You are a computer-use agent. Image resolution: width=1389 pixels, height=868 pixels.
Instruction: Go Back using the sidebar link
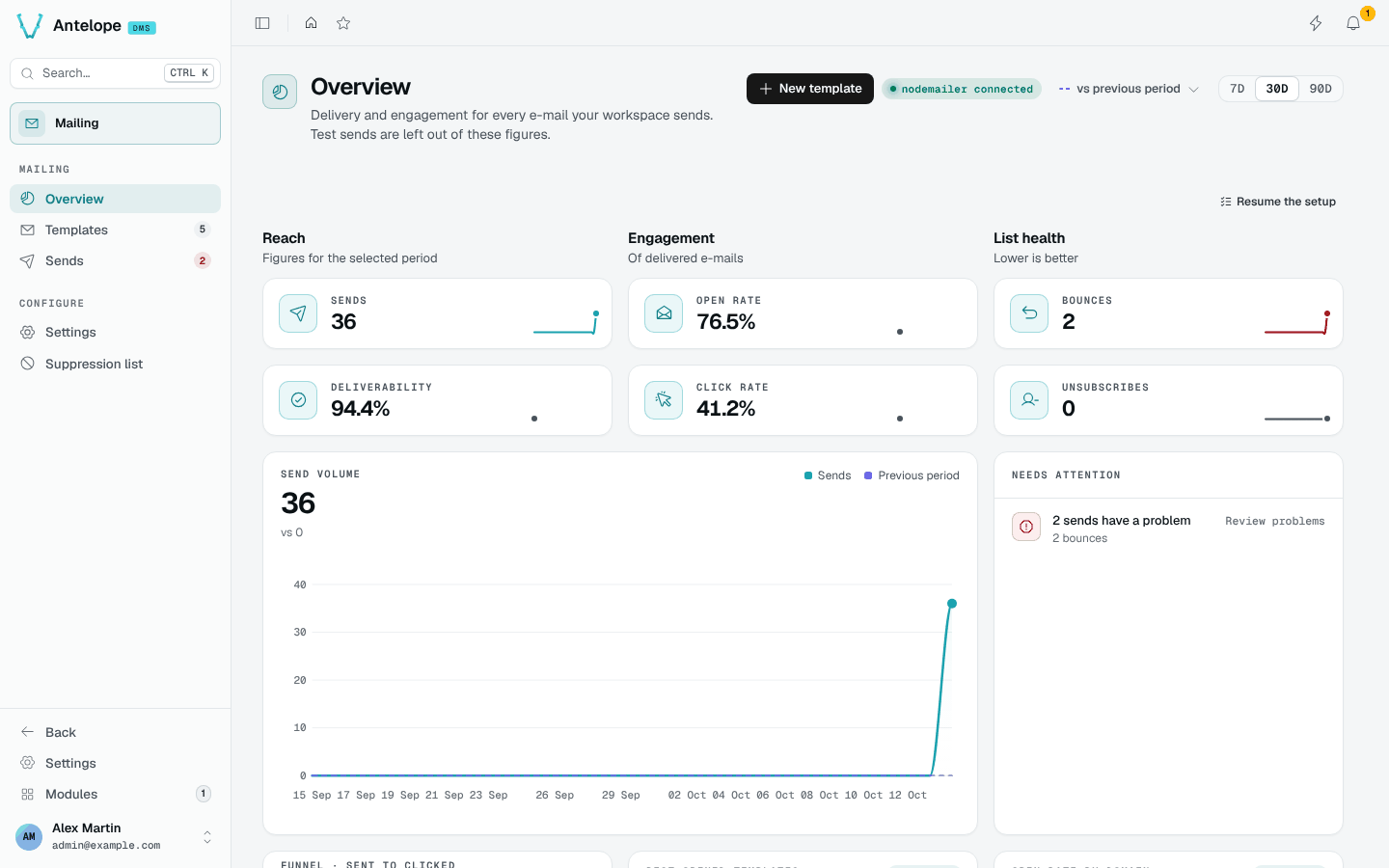point(115,732)
